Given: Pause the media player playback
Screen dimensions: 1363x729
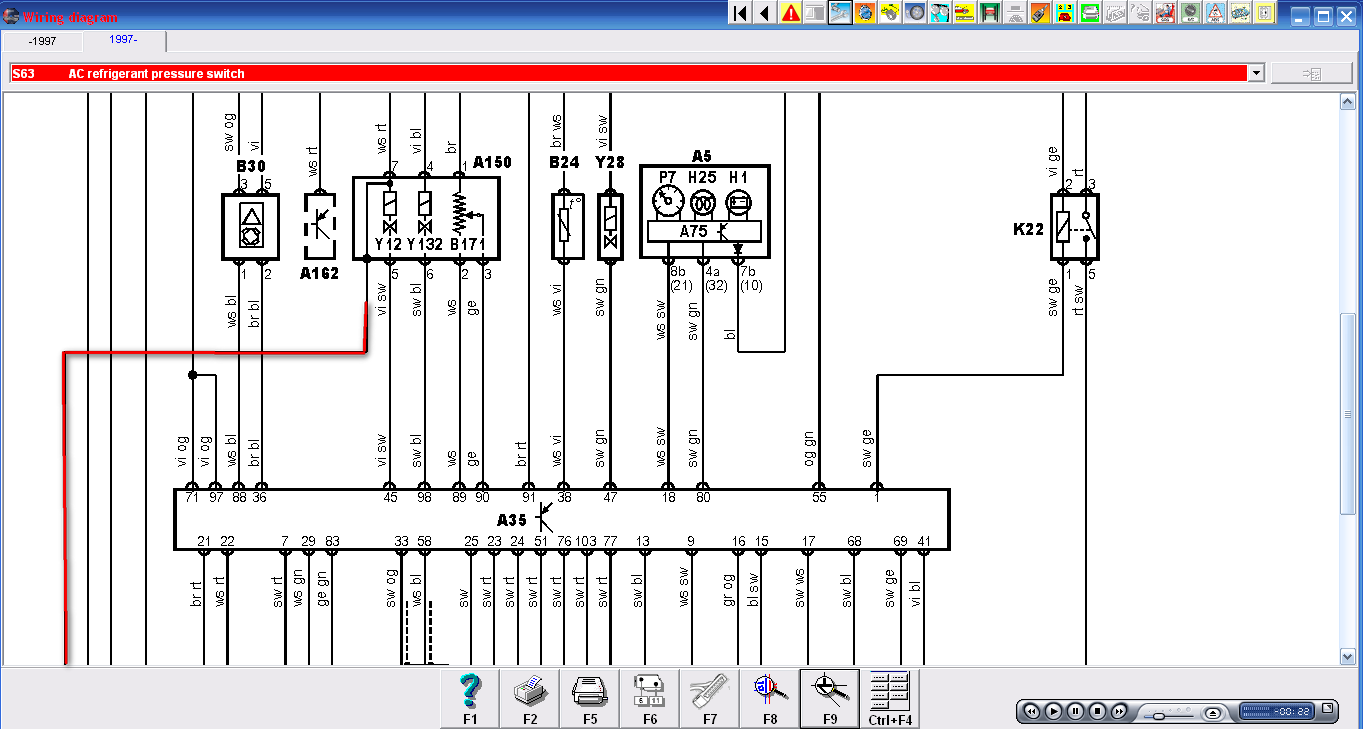Looking at the screenshot, I should [x=1075, y=711].
